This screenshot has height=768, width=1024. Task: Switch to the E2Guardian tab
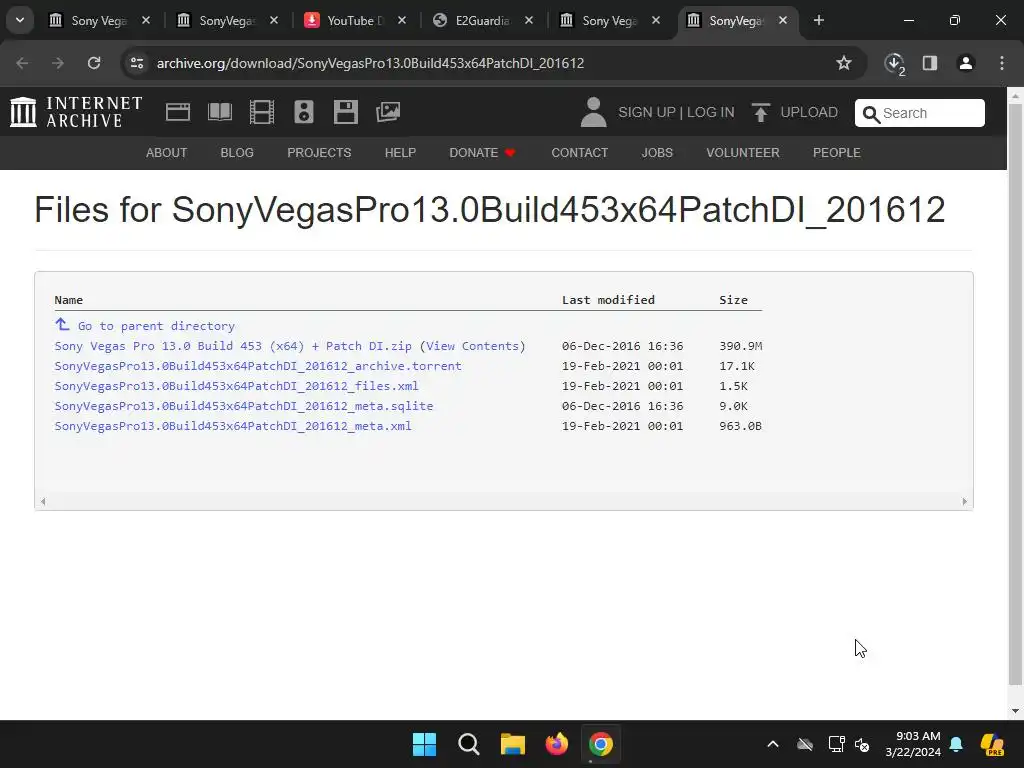483,20
